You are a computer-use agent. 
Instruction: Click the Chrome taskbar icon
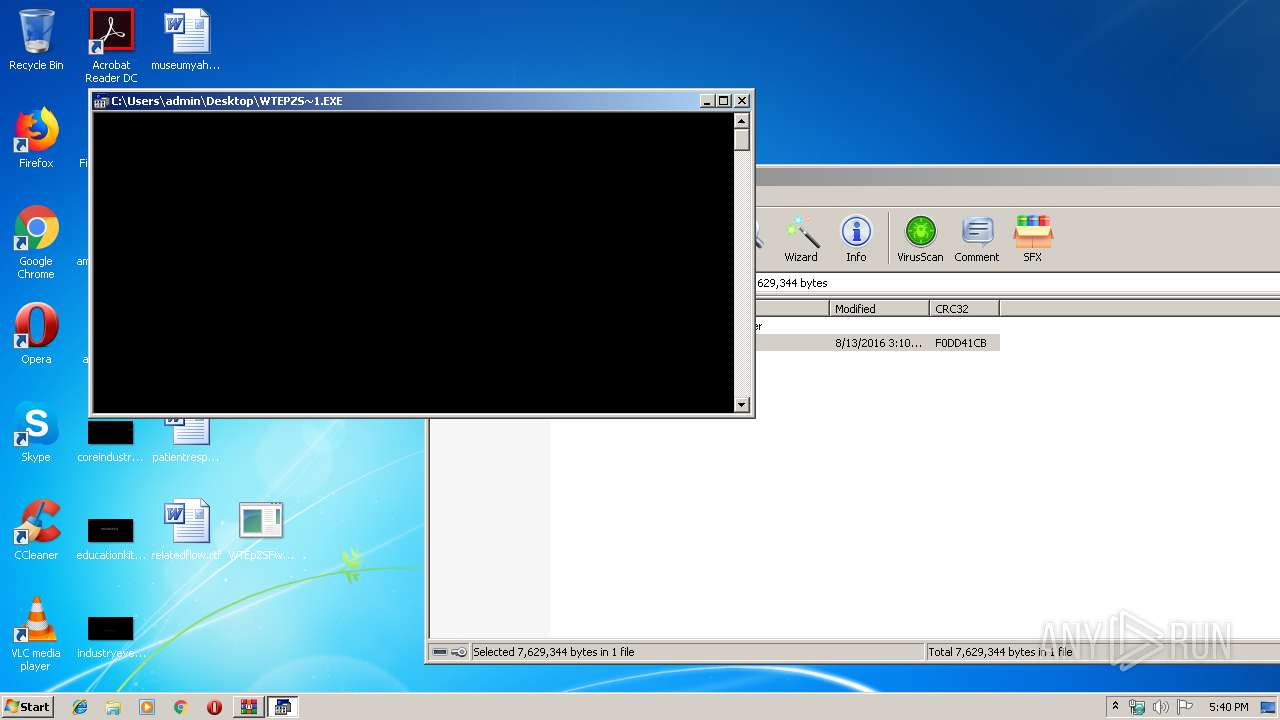tap(180, 707)
